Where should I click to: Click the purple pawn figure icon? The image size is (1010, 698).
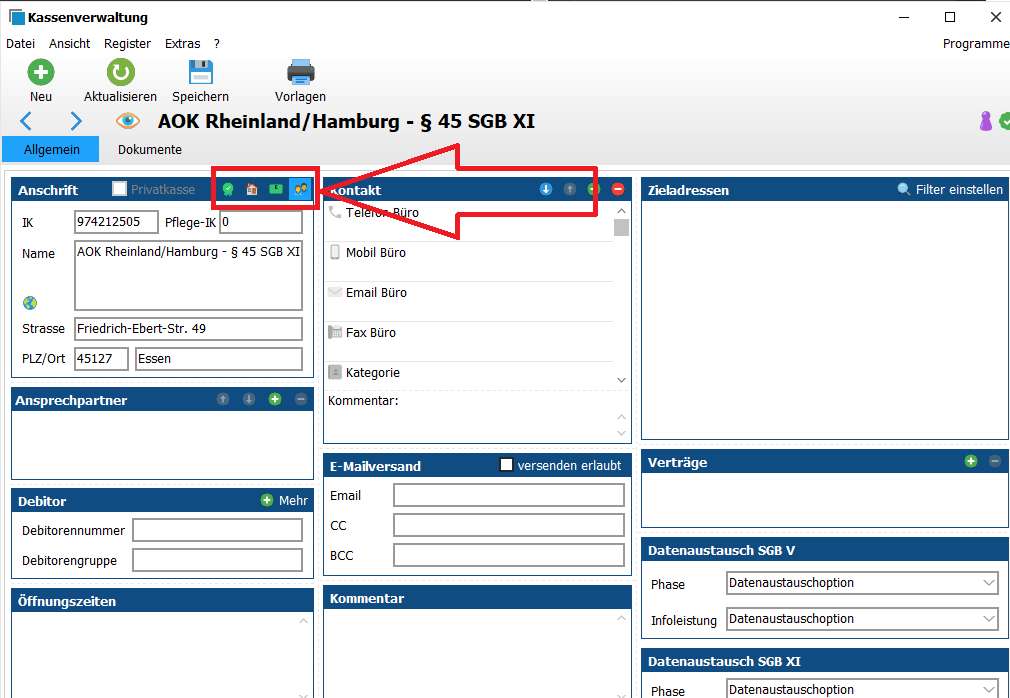pos(986,120)
